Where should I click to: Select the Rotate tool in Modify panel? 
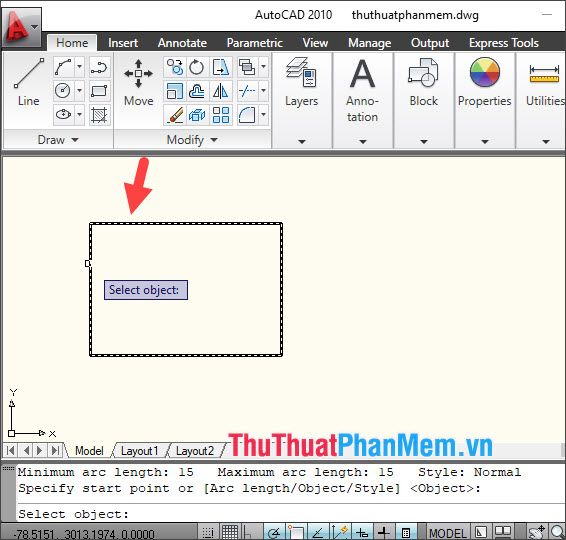pos(197,67)
